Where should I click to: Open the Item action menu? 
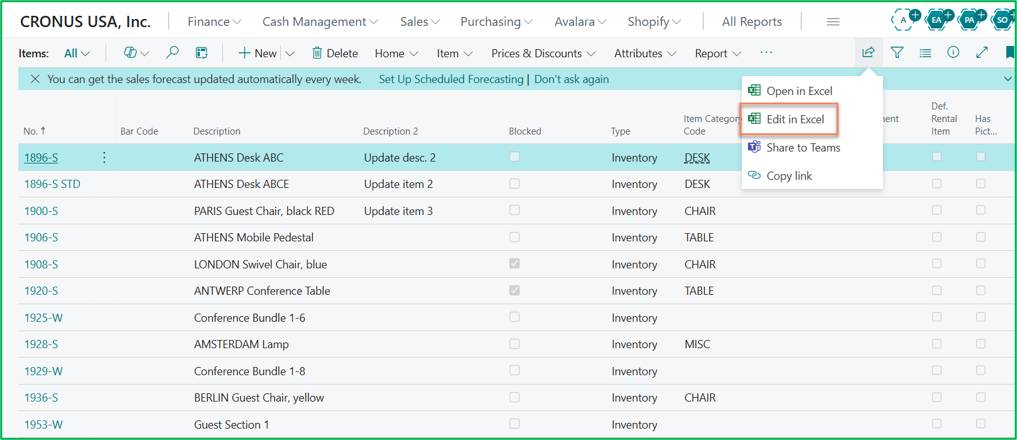click(x=454, y=53)
